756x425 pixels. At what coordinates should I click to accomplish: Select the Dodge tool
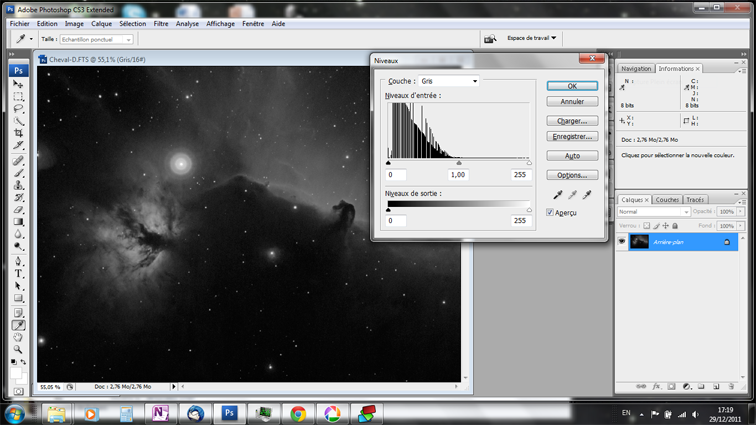click(18, 246)
